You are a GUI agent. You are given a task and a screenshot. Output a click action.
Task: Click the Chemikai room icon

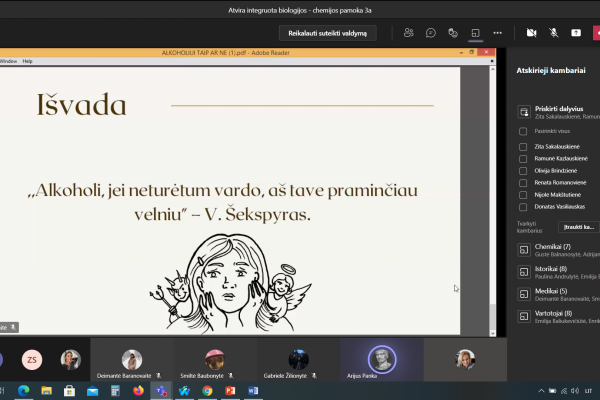[524, 250]
